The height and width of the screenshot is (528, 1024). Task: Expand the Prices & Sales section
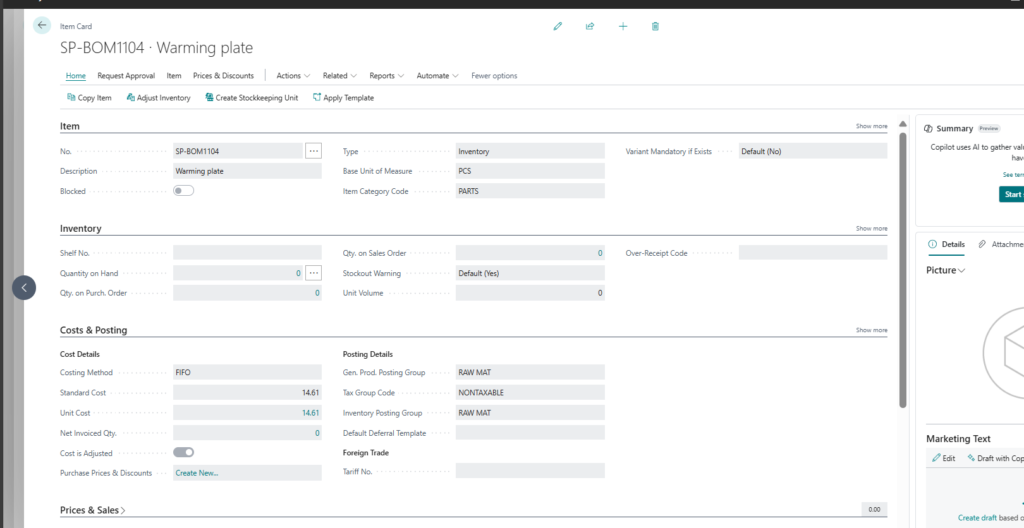[x=93, y=510]
